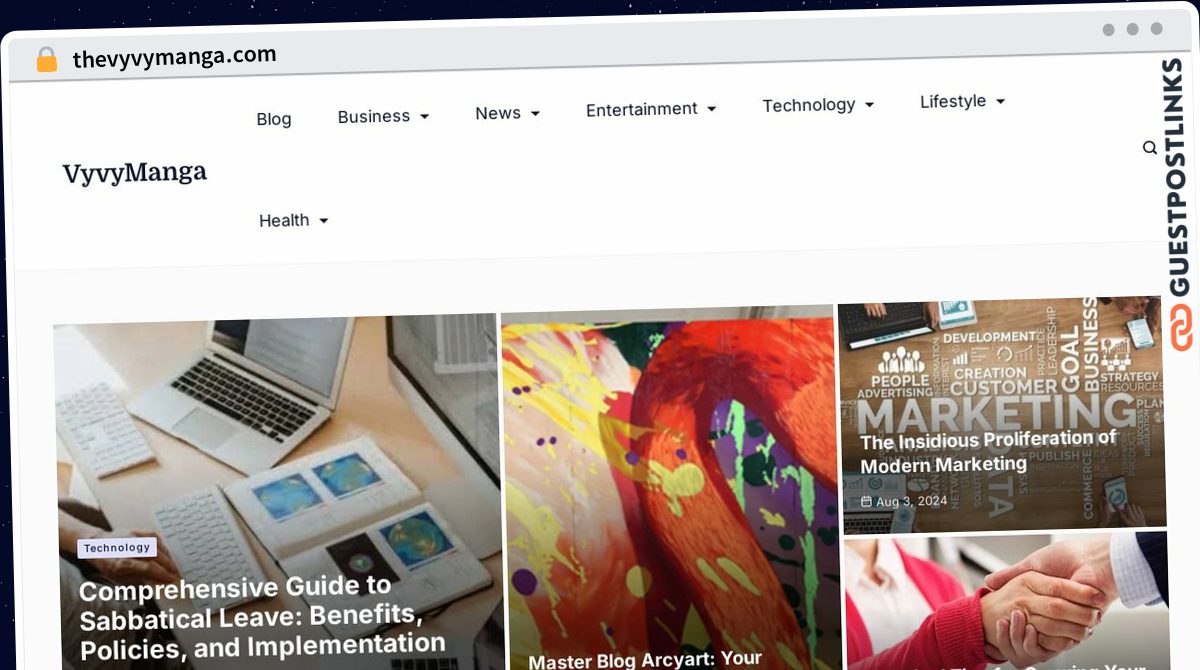Open Master Blog Arcyart article title
This screenshot has width=1200, height=670.
(x=645, y=660)
